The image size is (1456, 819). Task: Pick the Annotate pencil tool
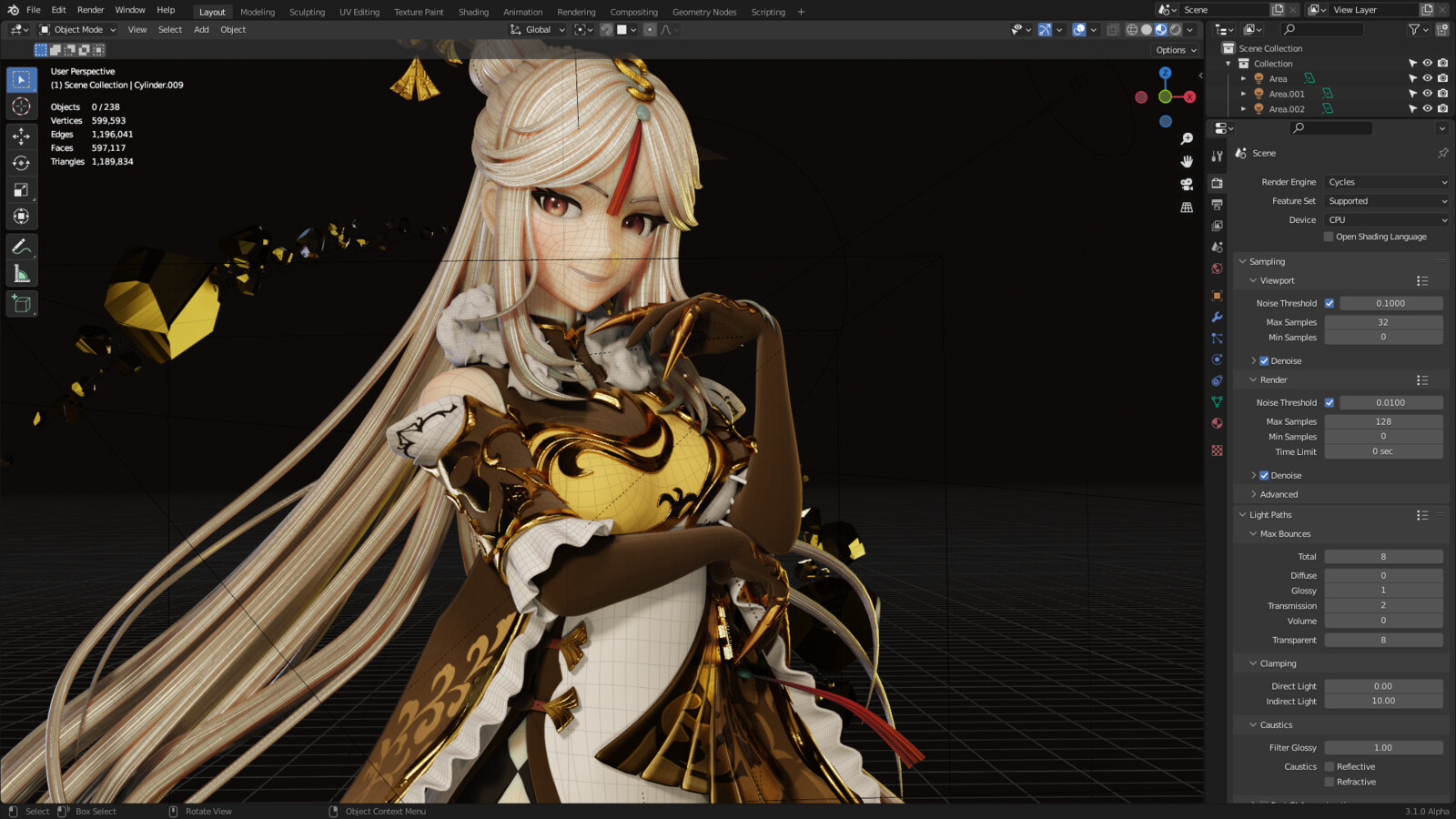(22, 247)
